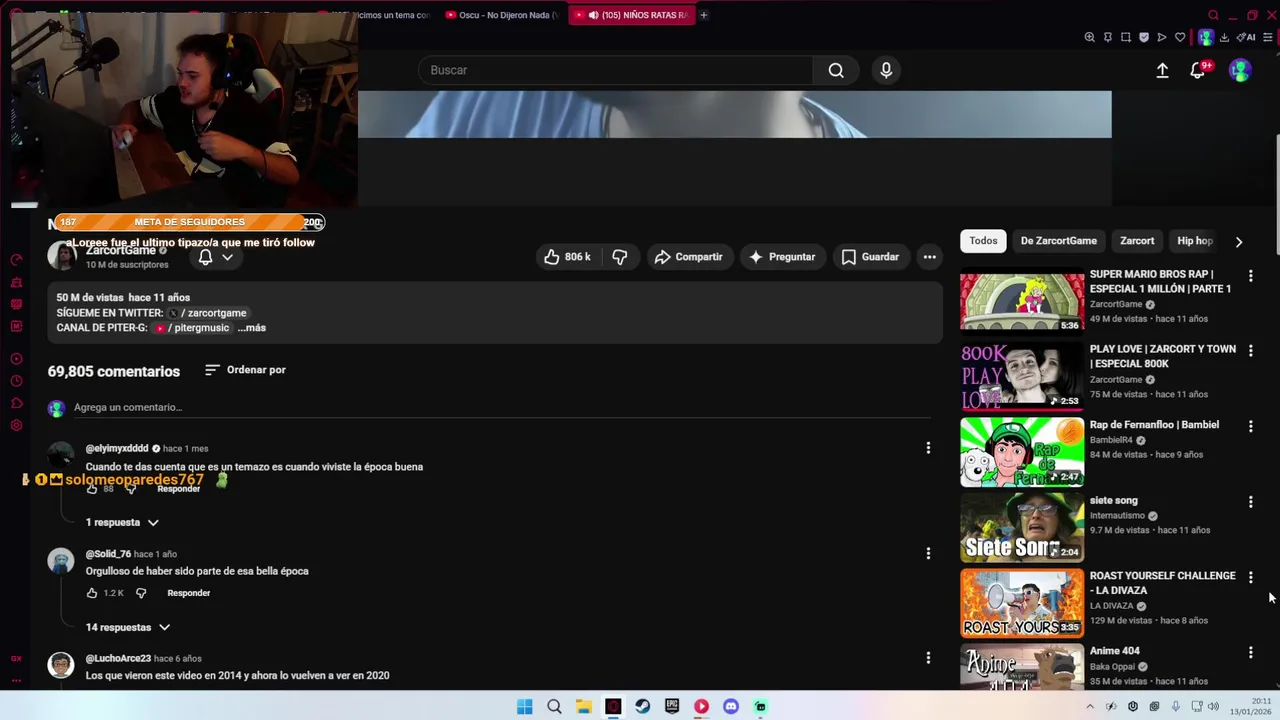This screenshot has height=720, width=1280.
Task: Open Steam from the taskbar
Action: pos(642,706)
